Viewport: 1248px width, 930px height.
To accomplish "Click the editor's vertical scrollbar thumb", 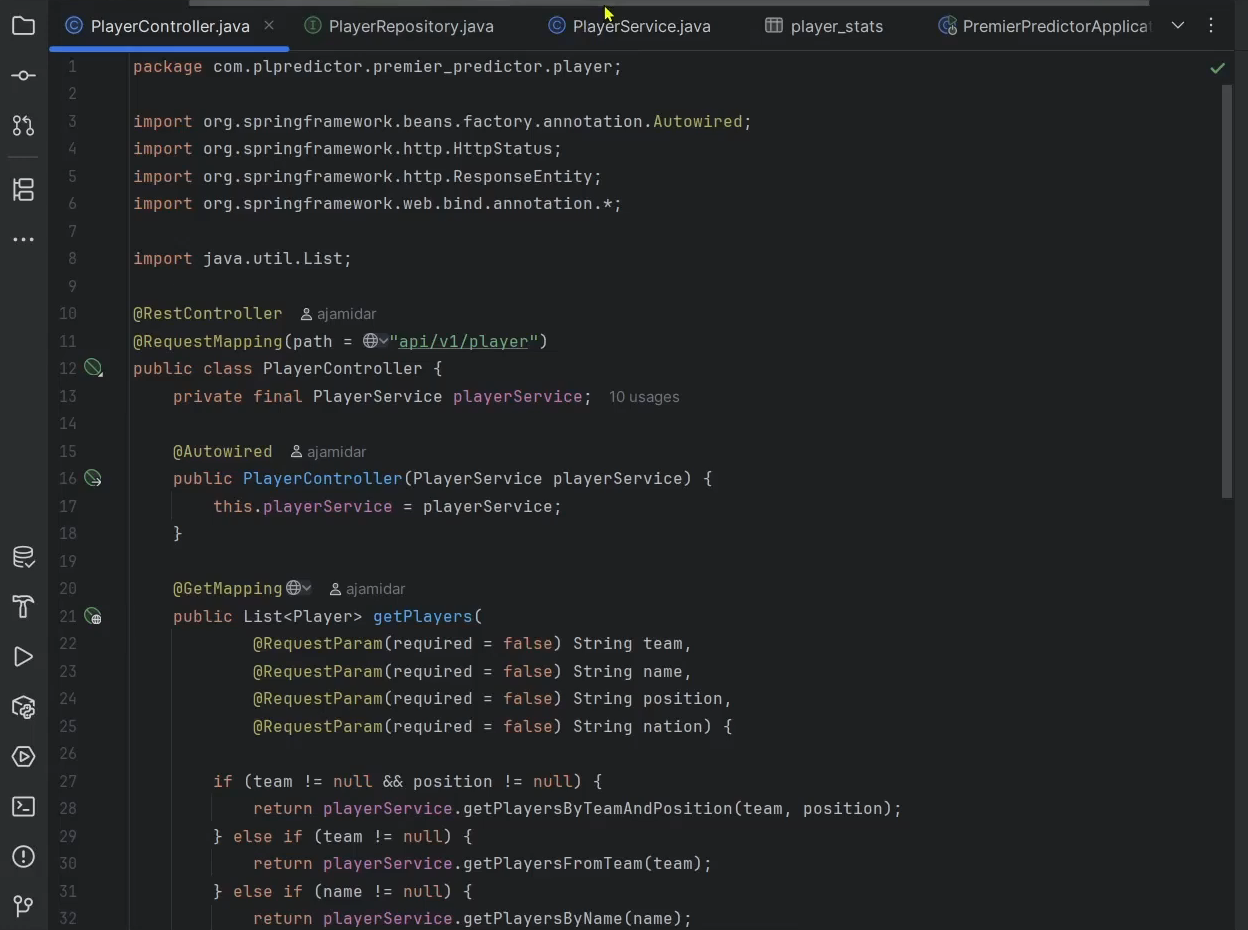I will 1227,290.
